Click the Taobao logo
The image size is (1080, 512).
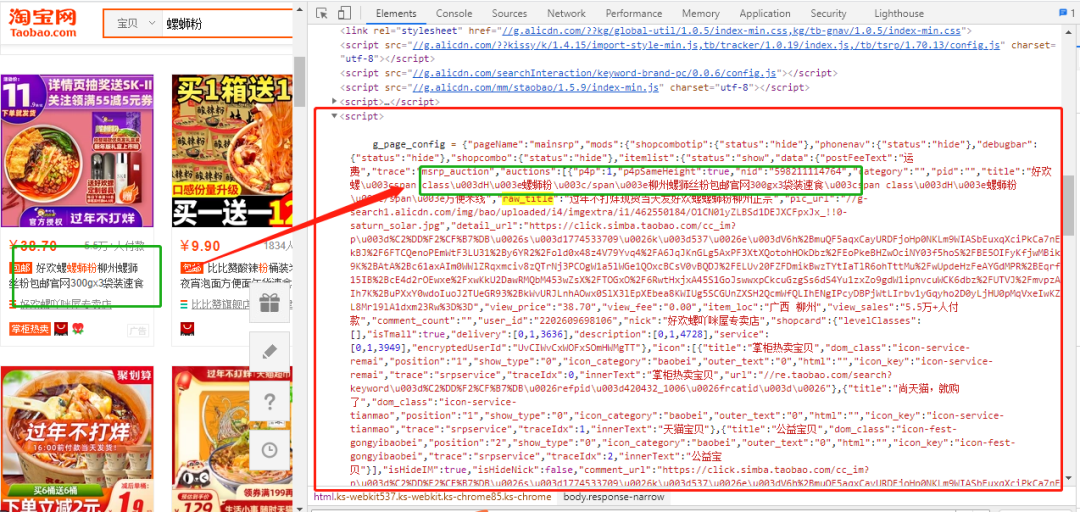pos(42,23)
